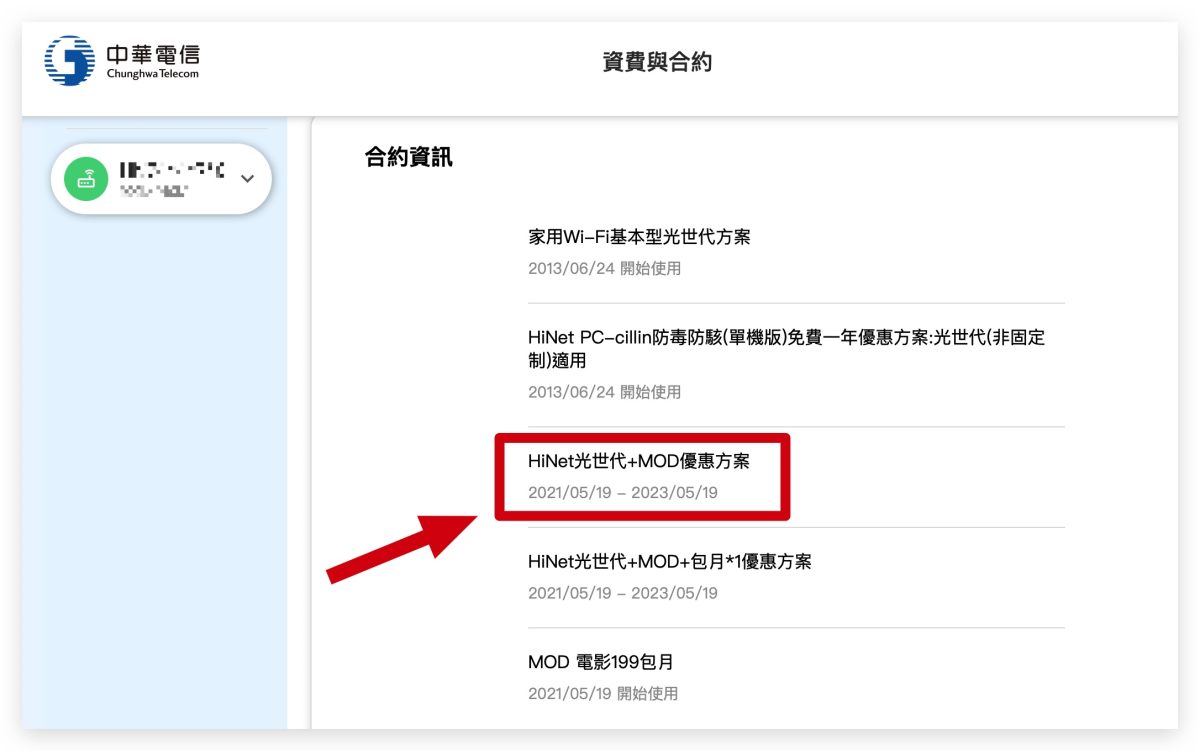This screenshot has width=1200, height=751.
Task: Click date range under HiNet光世代+MOD+包月*1優惠方案
Action: point(623,593)
